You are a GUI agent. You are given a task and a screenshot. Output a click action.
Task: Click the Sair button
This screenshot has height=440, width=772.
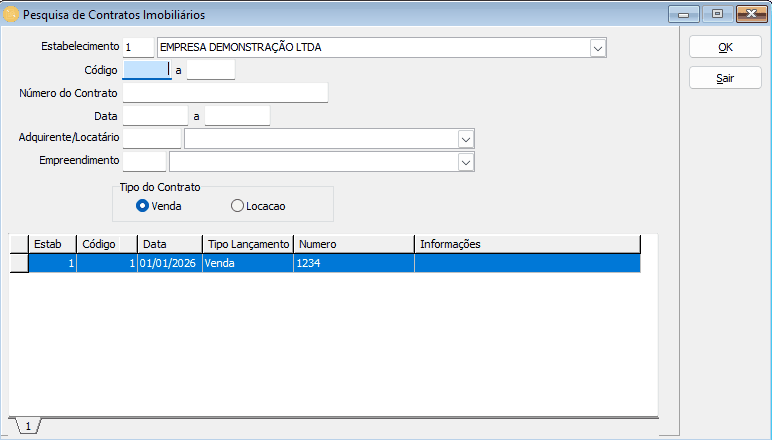[x=725, y=78]
